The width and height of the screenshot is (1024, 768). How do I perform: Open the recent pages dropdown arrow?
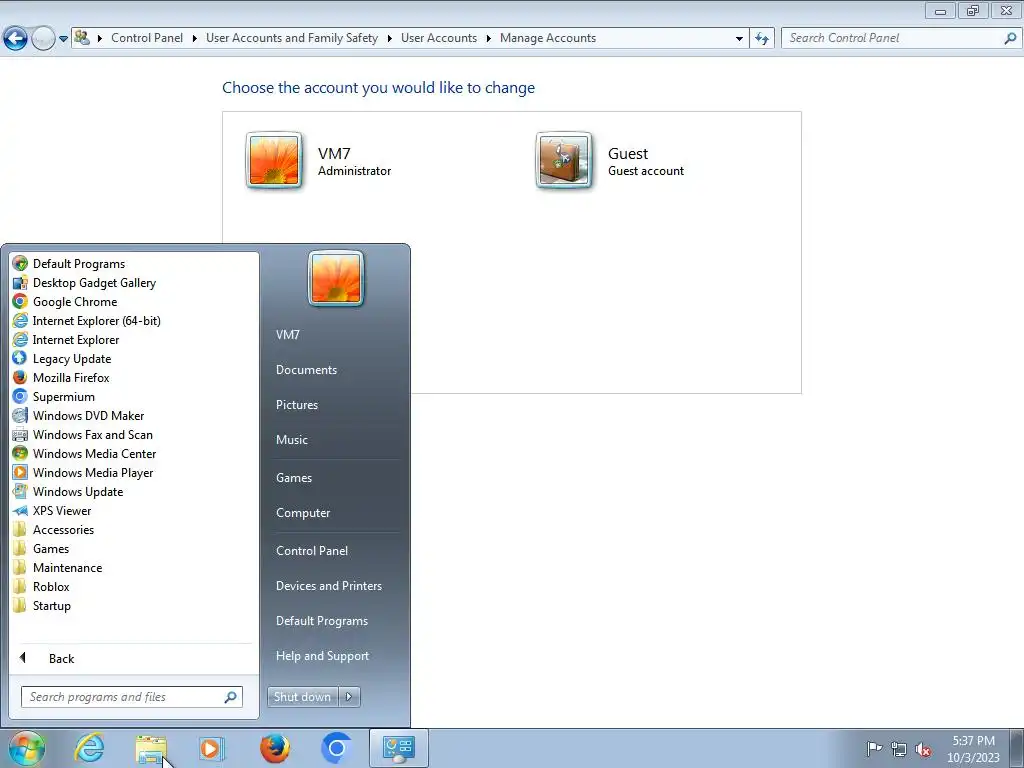63,39
